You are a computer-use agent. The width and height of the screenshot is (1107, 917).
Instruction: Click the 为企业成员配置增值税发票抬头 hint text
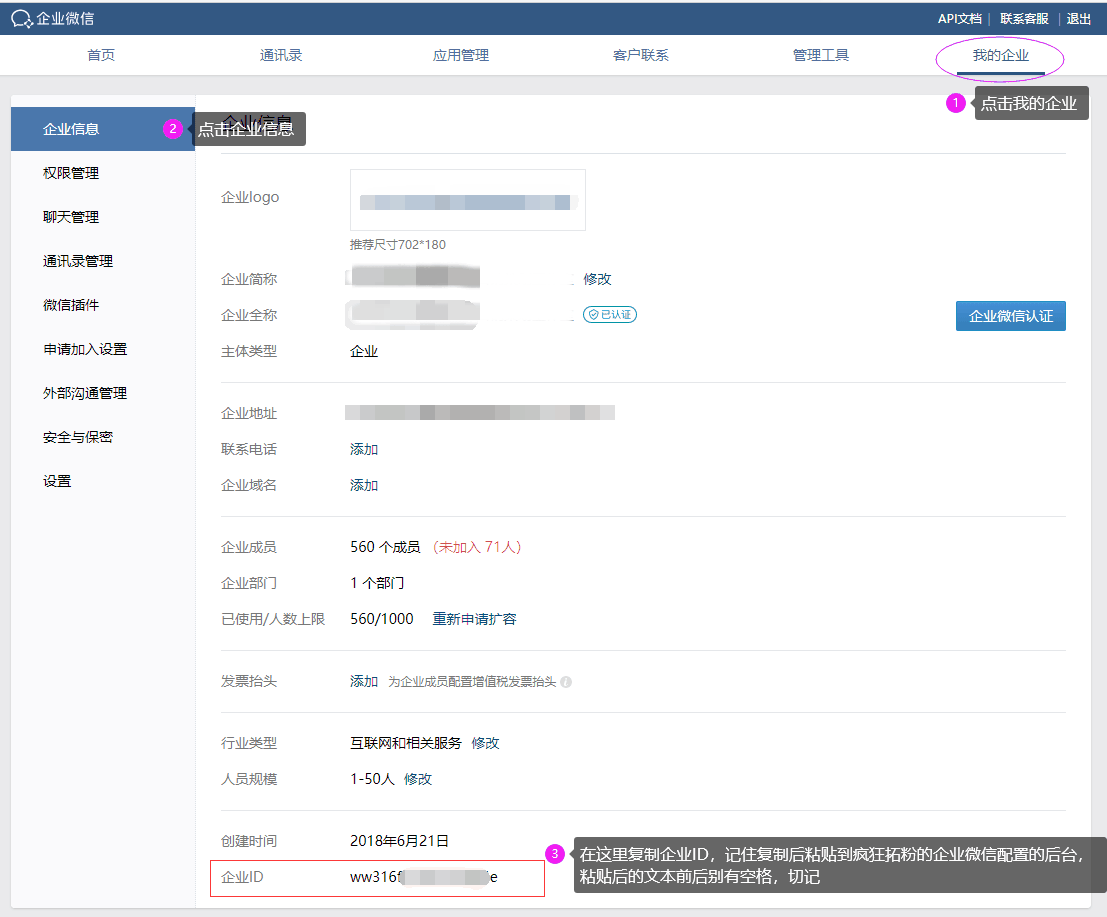click(472, 682)
